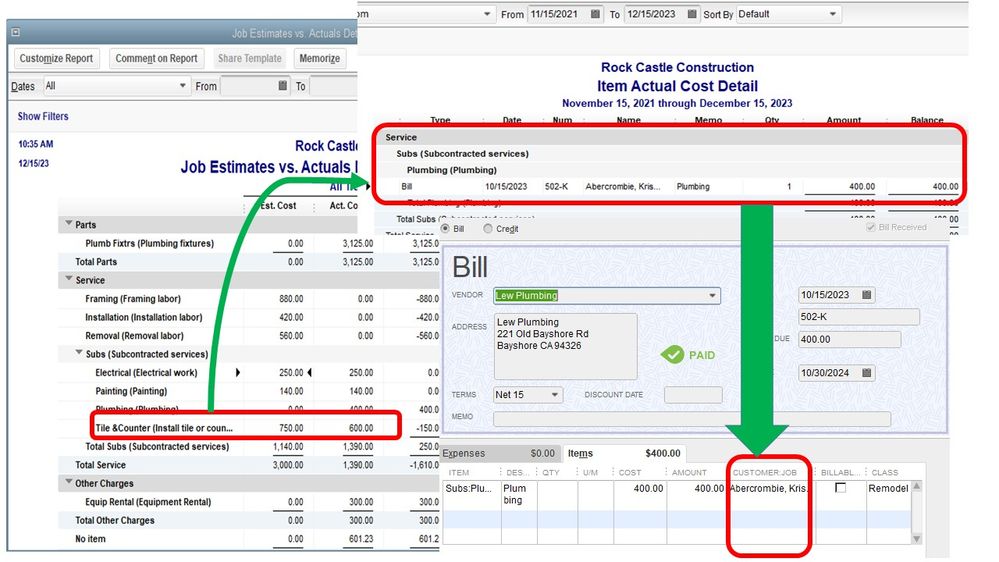The width and height of the screenshot is (999, 562).
Task: Click the No item row actual cost 601.23
Action: [361, 539]
